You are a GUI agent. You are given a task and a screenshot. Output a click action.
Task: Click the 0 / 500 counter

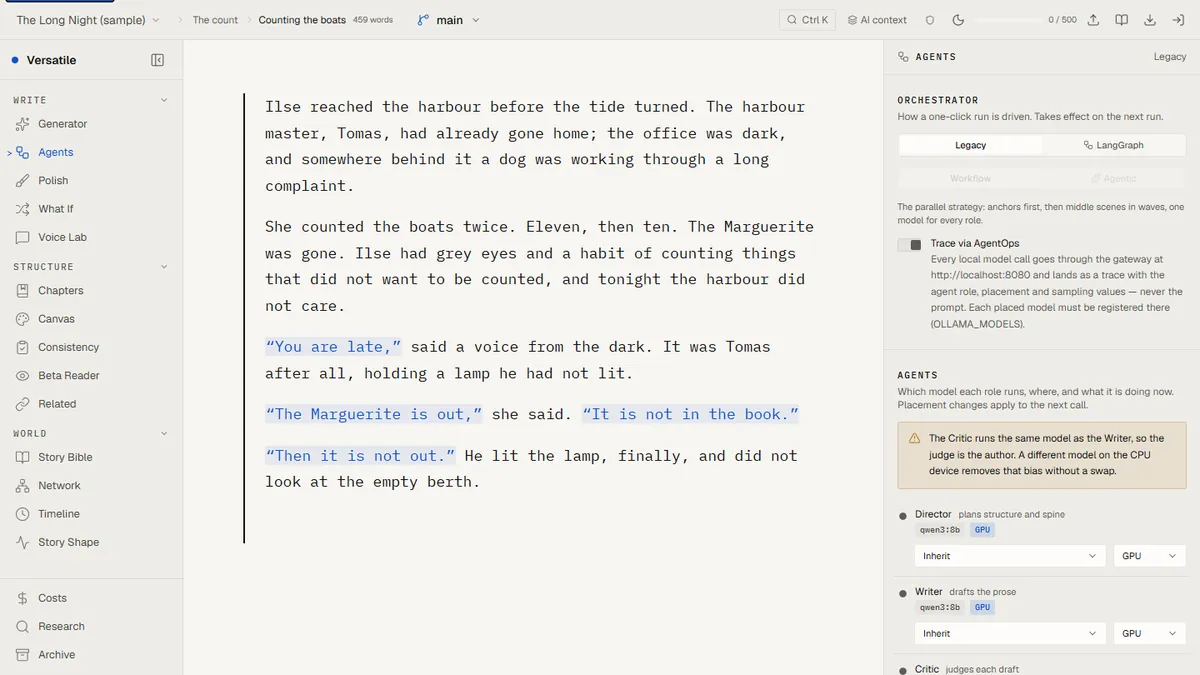point(1062,20)
